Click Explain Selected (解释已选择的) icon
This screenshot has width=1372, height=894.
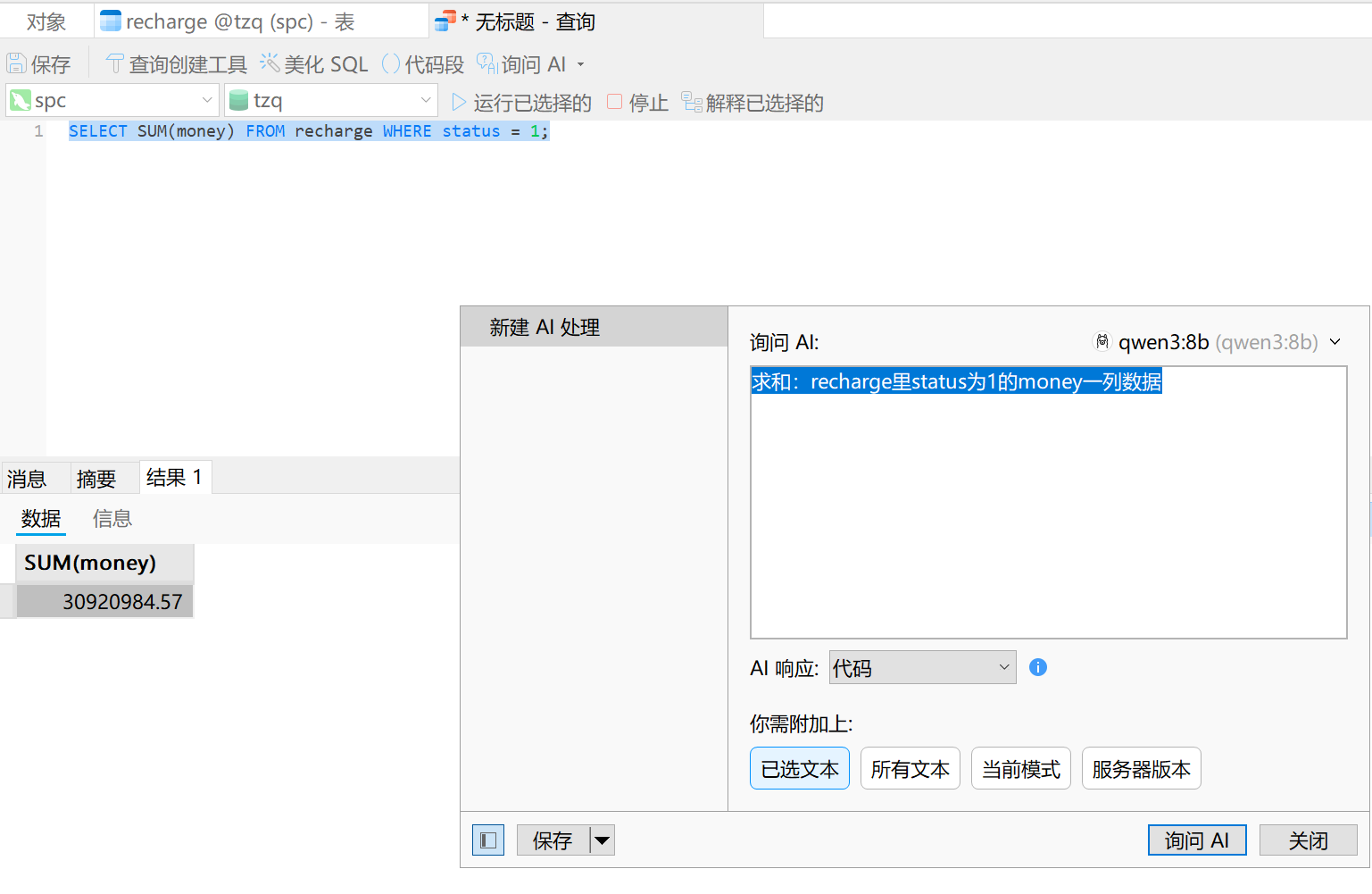(692, 103)
